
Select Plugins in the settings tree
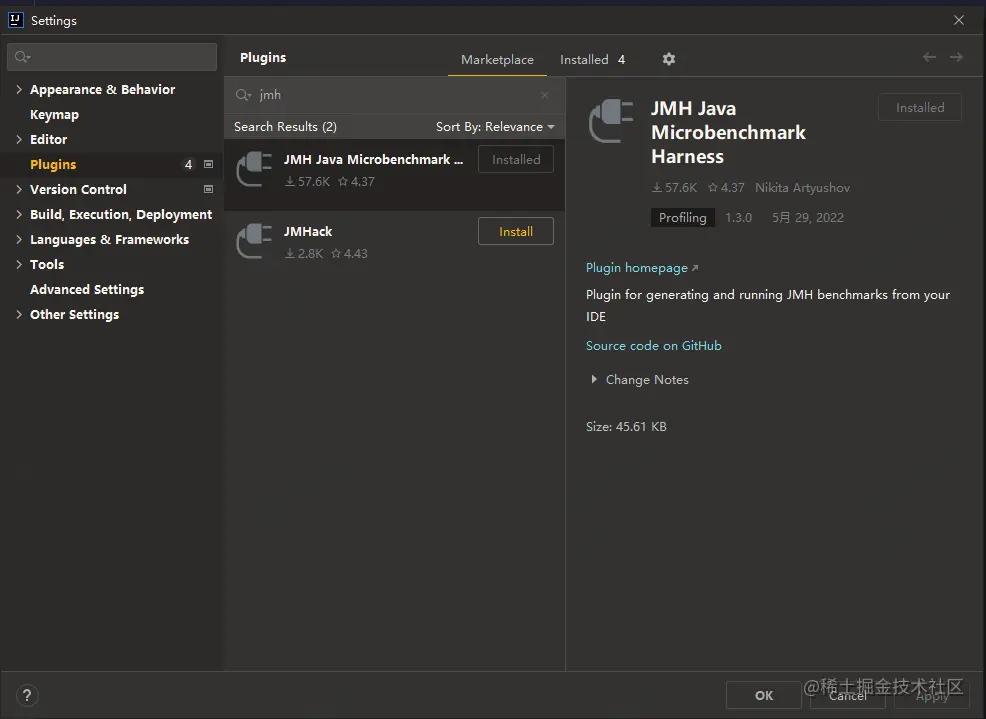tap(53, 164)
